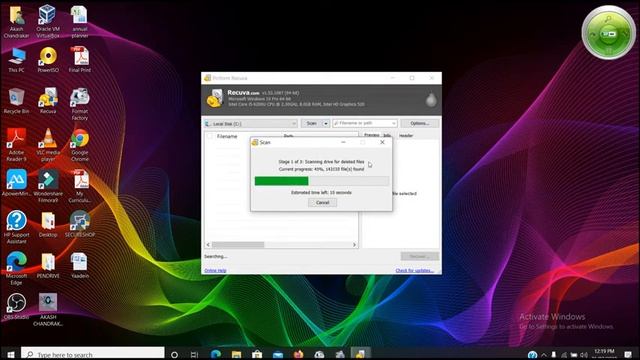Open File Explorer from taskbar
Image resolution: width=640 pixels, height=360 pixels.
236,354
